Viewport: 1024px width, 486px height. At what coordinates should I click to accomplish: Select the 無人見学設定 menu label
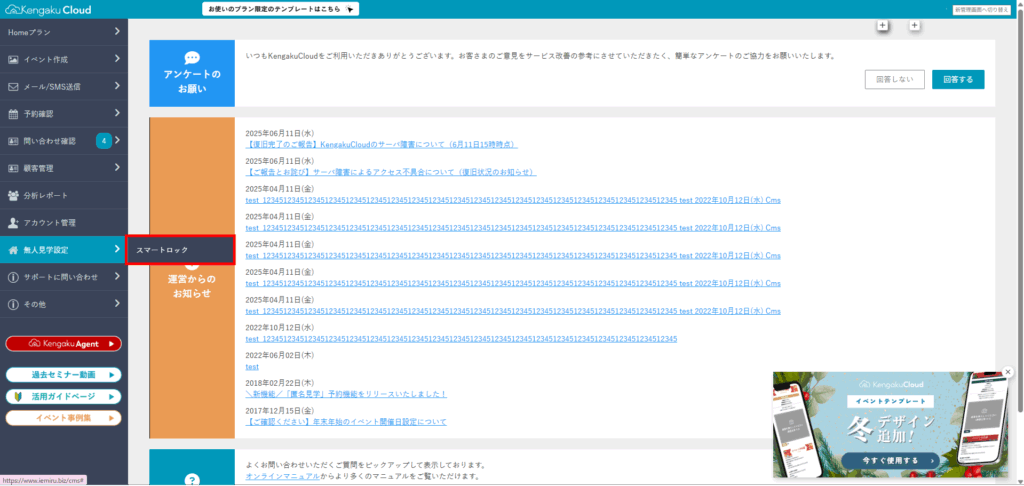point(46,250)
